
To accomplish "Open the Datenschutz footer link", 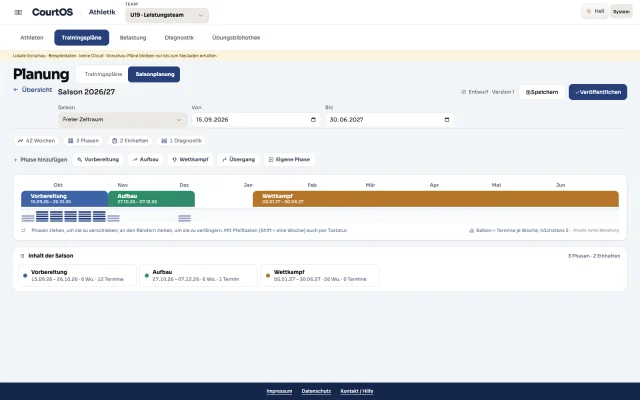I will click(316, 391).
